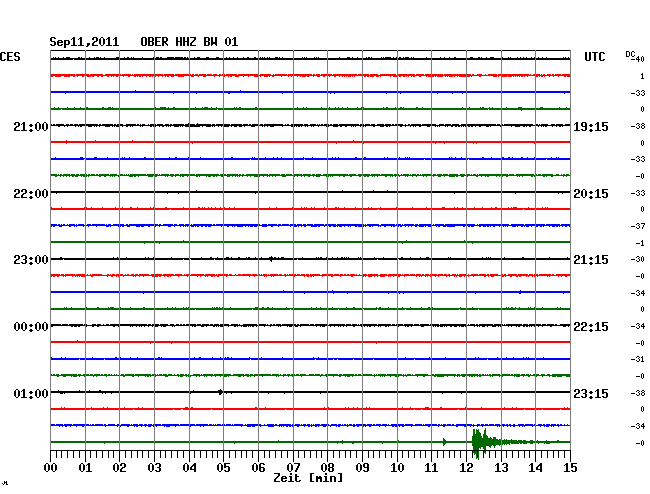Screen dimensions: 650x494
Task: Click minute 08 on the time axis
Action: pos(327,467)
